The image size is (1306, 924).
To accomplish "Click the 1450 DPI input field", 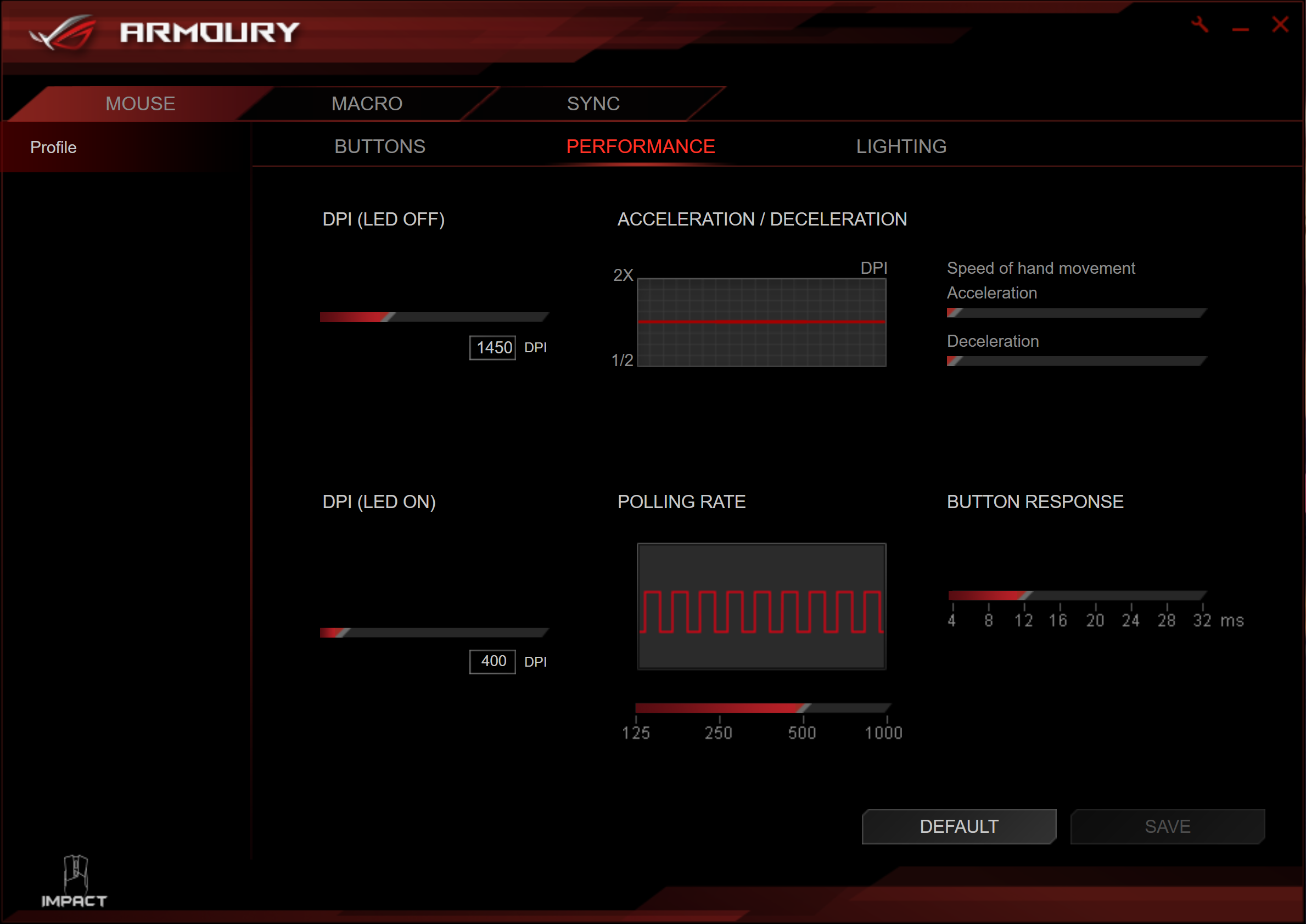I will 492,348.
